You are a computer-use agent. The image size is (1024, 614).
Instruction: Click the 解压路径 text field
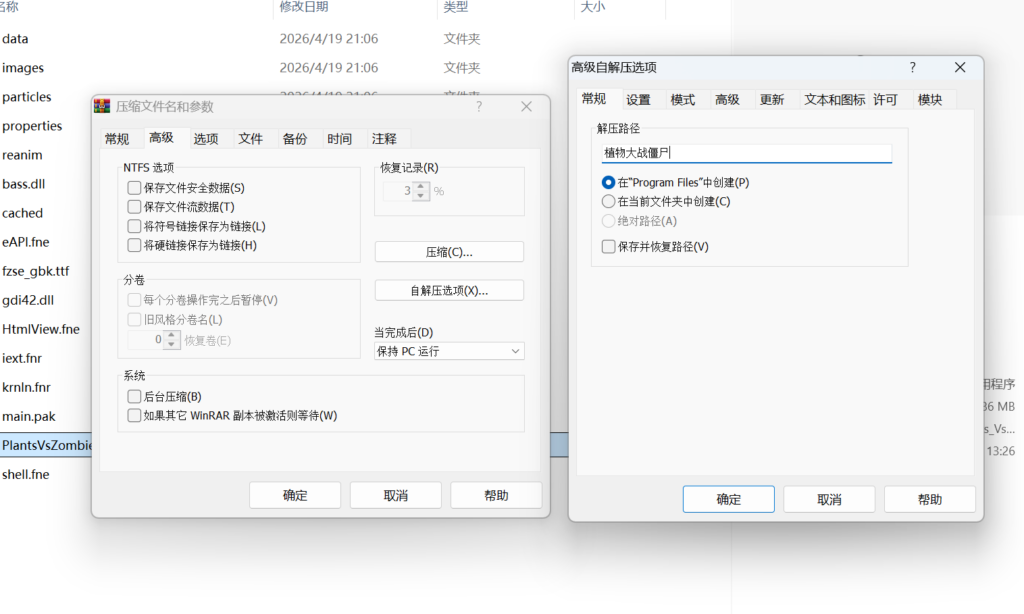pyautogui.click(x=745, y=153)
